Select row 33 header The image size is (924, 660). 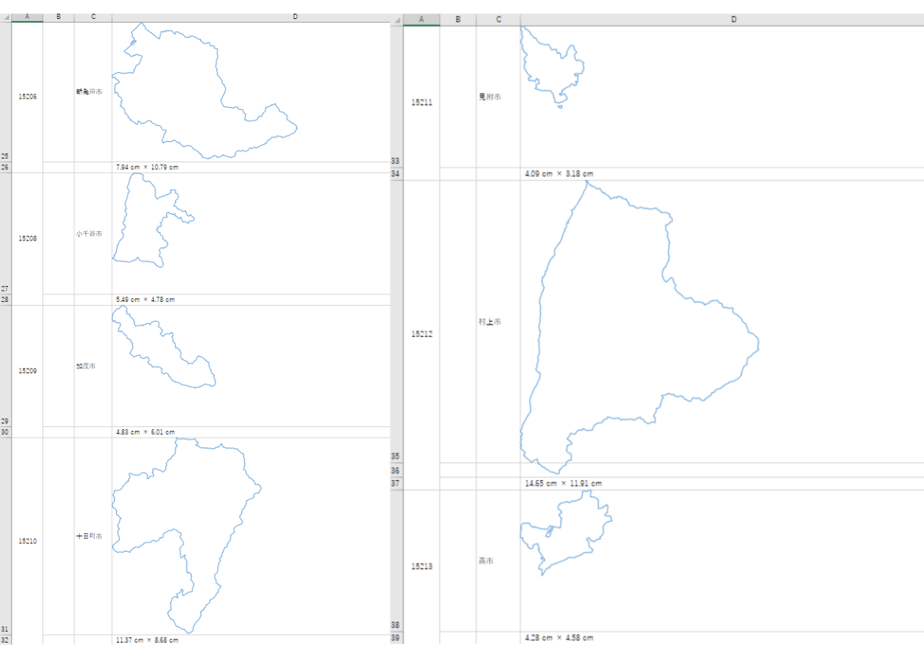point(397,97)
